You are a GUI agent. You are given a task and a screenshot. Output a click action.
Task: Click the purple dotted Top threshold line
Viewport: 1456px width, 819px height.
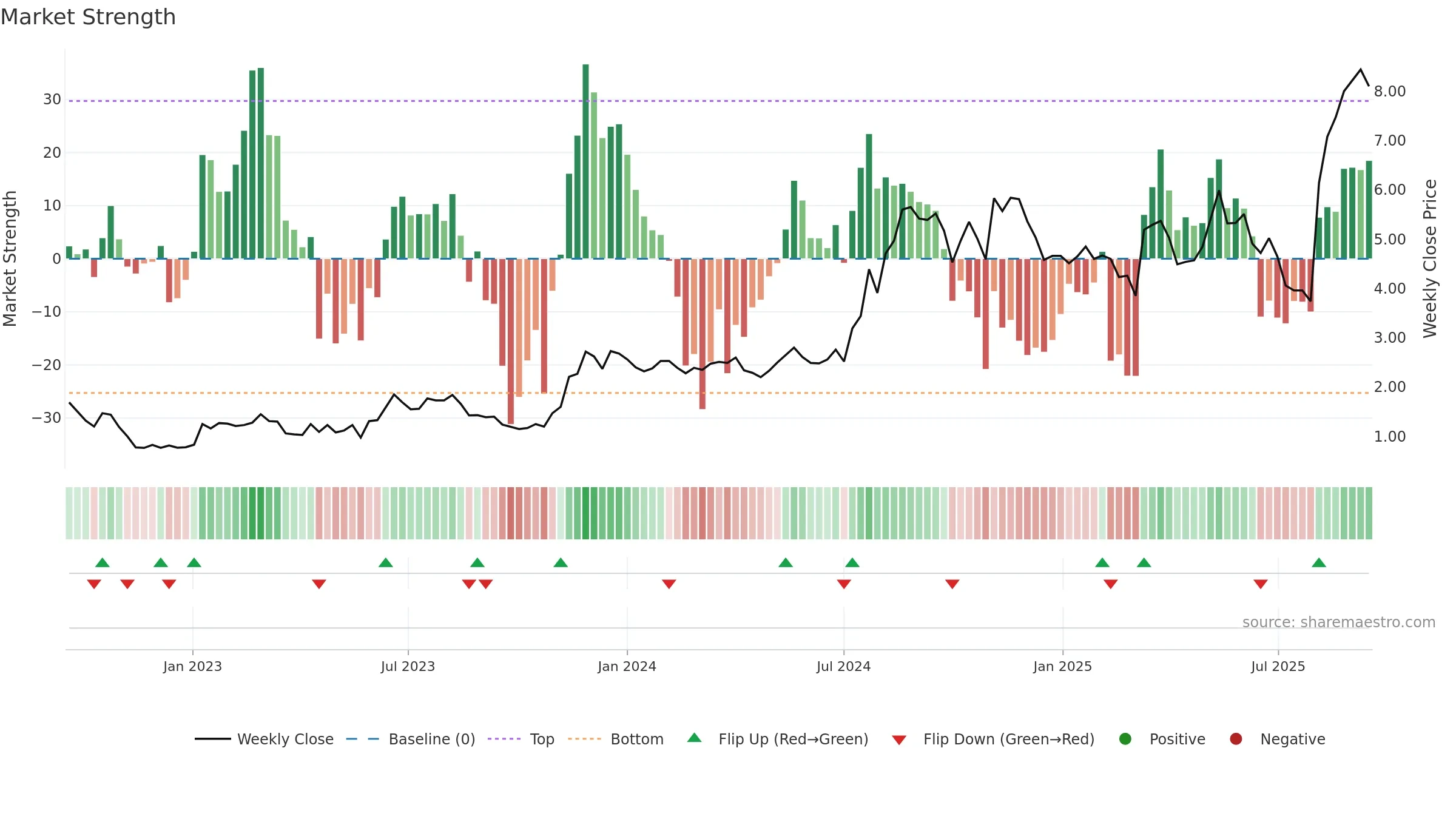click(719, 101)
